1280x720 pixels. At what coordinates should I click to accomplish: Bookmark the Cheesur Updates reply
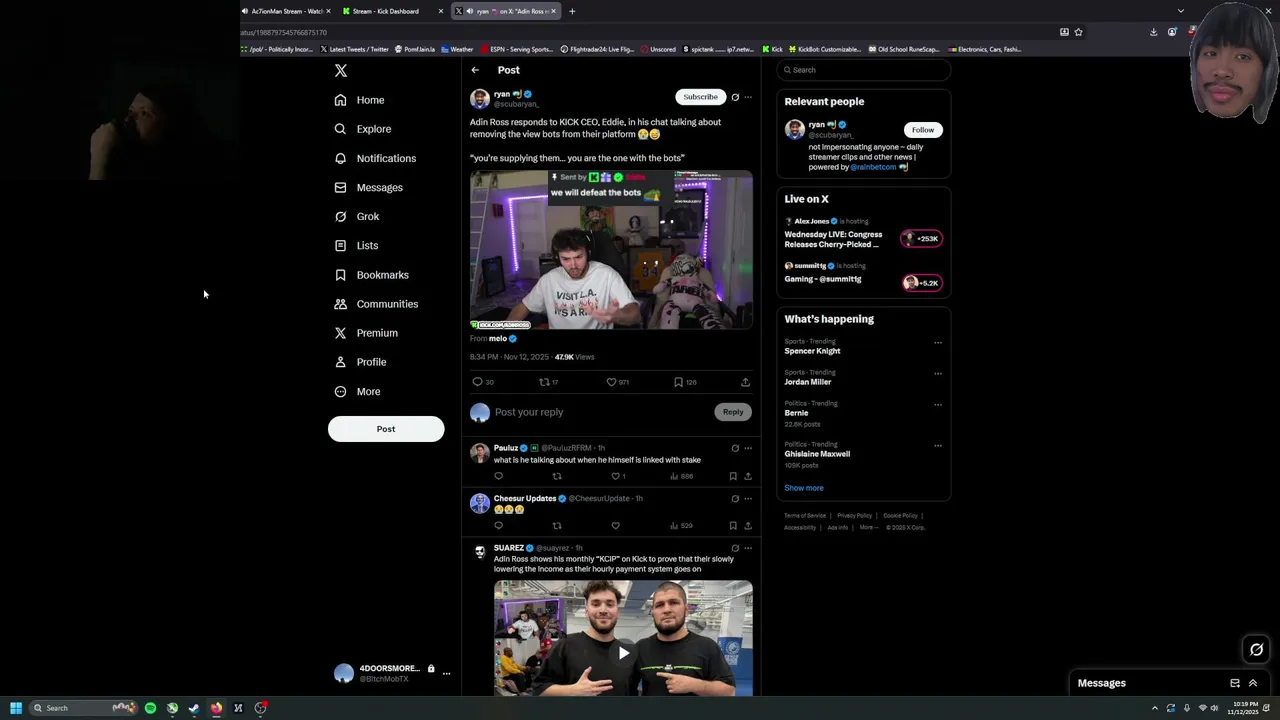pyautogui.click(x=733, y=526)
